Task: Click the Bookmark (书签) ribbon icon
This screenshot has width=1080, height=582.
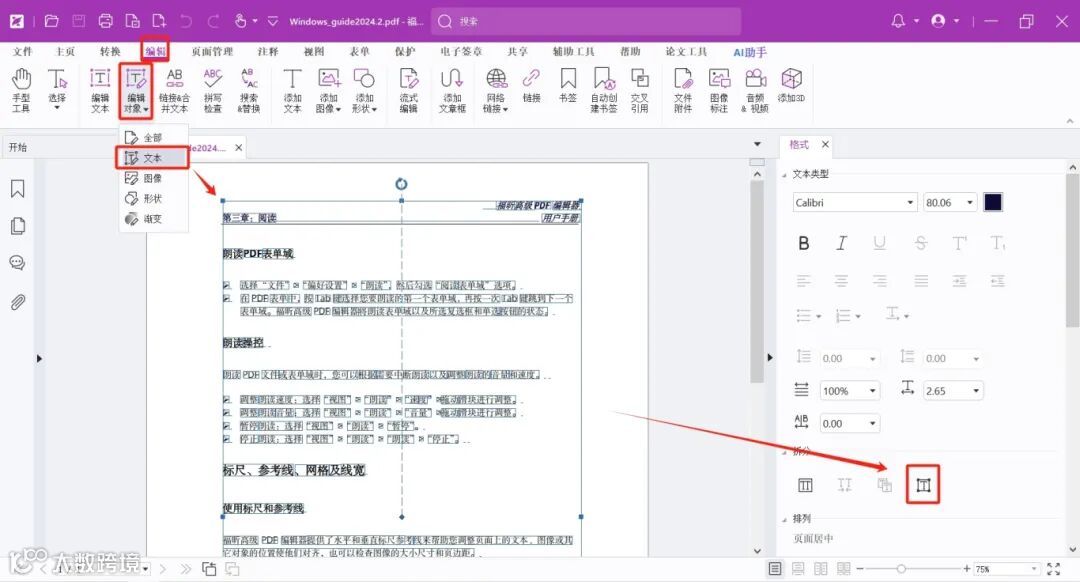Action: [x=568, y=86]
